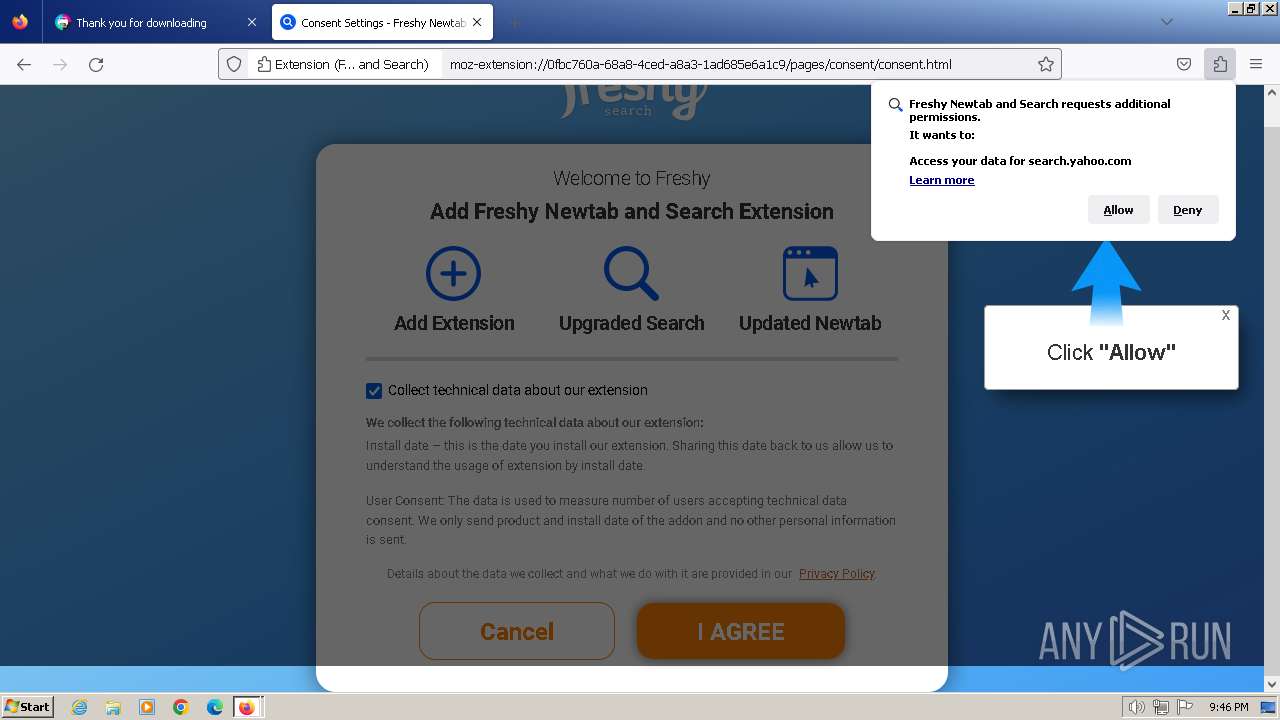
Task: Click the Upgraded Search magnifier icon
Action: tap(631, 273)
